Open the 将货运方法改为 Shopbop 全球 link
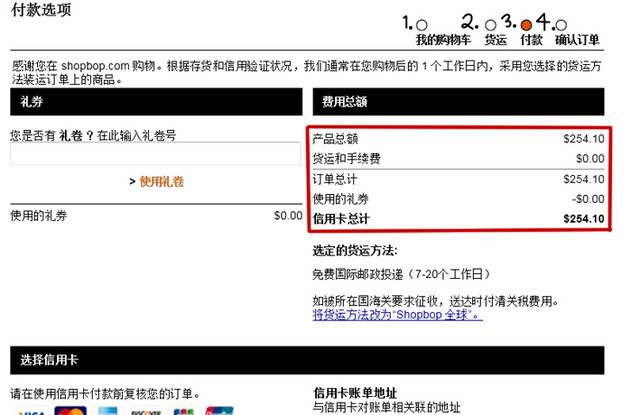This screenshot has height=415, width=640. [398, 315]
